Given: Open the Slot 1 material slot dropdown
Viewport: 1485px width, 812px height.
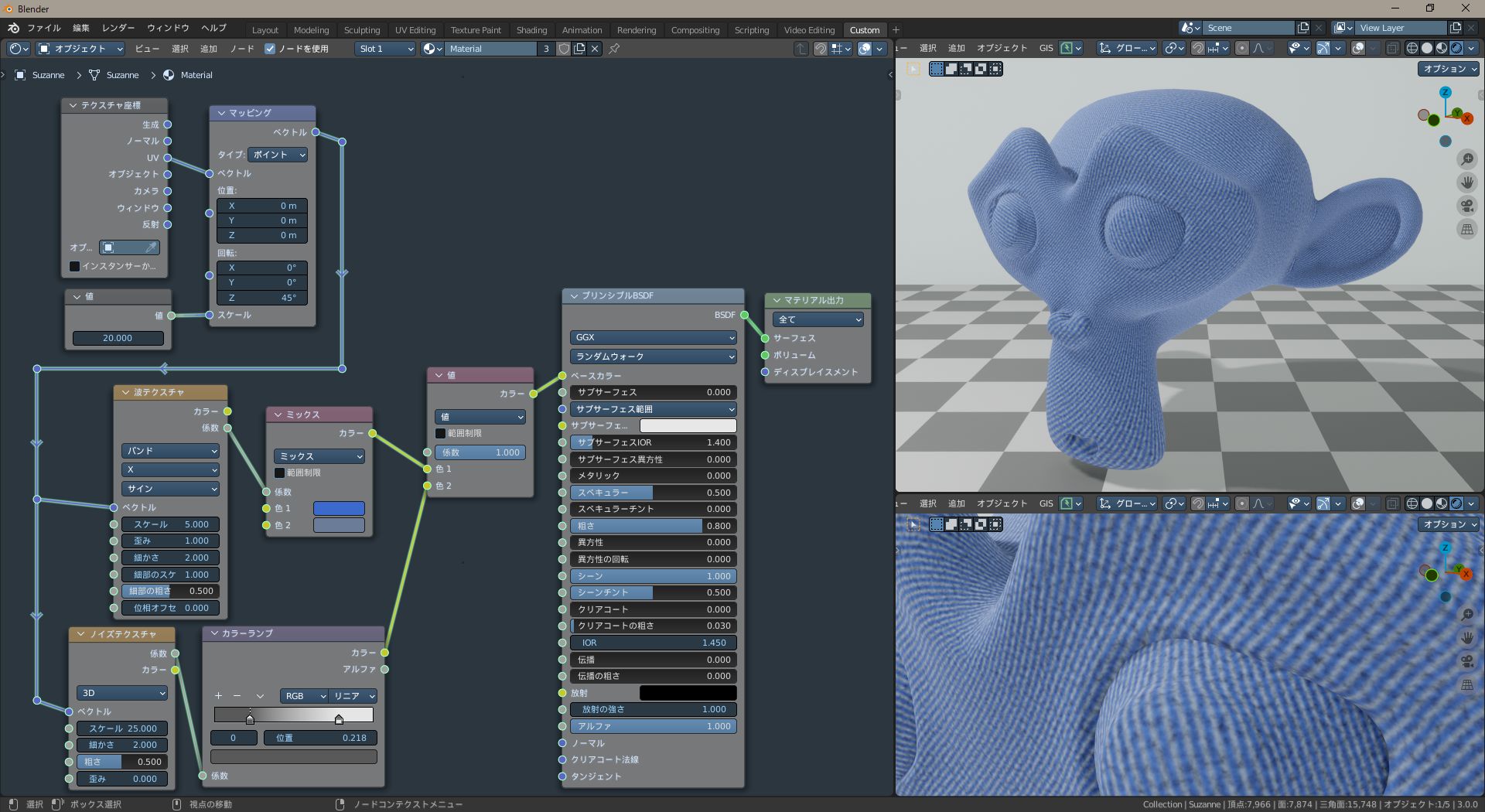Looking at the screenshot, I should (386, 49).
